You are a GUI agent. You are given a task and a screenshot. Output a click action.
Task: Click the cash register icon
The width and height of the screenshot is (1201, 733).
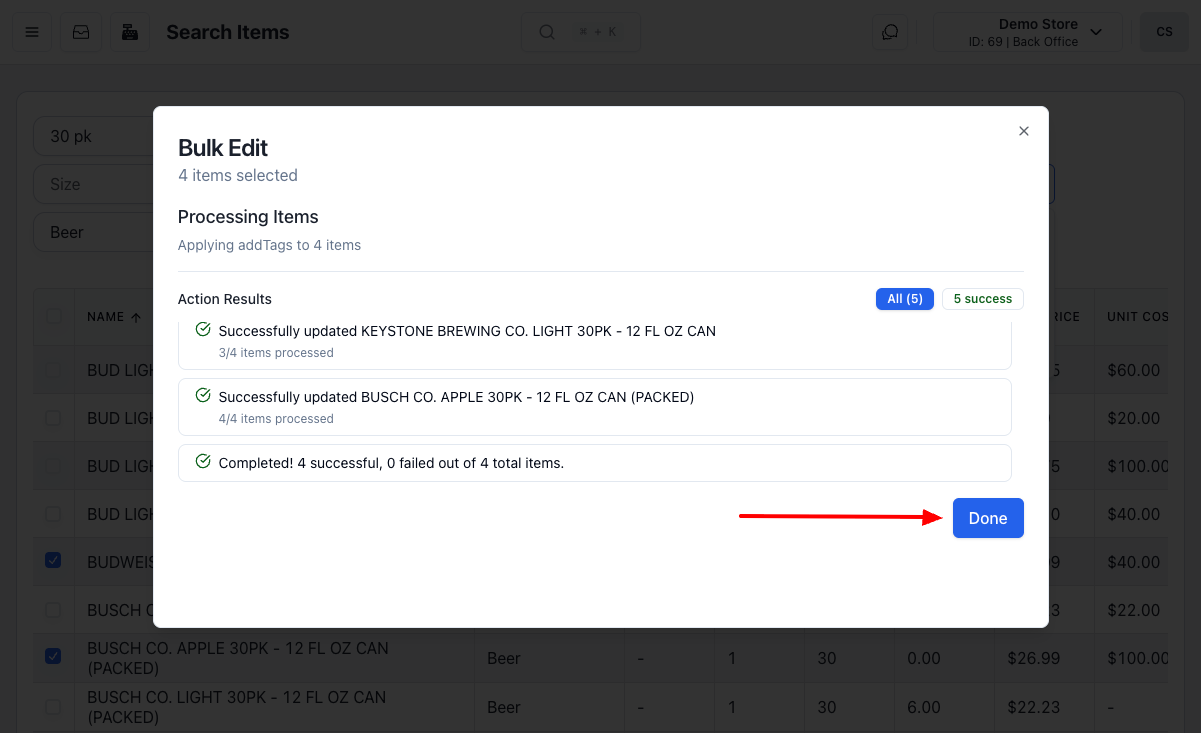pyautogui.click(x=129, y=32)
